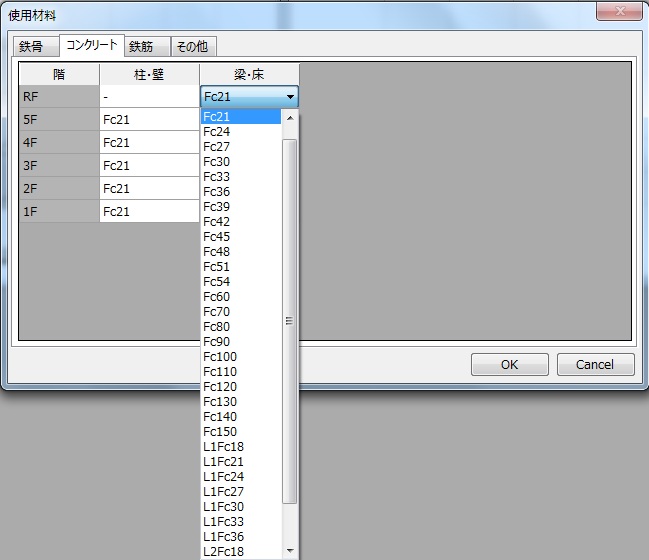
Task: Pick Fc90 in the list
Action: (x=241, y=341)
